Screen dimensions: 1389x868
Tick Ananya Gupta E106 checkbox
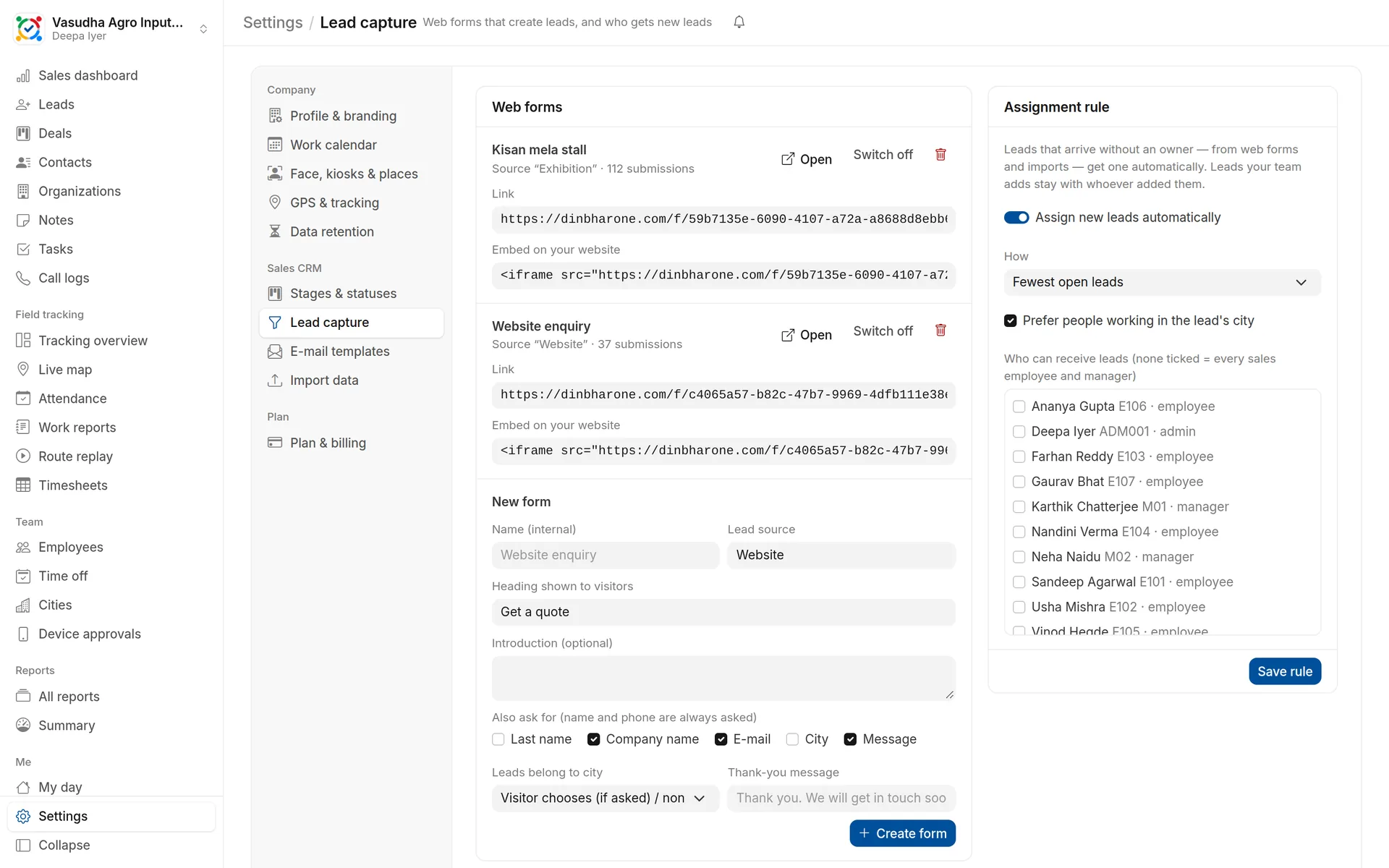(x=1019, y=407)
